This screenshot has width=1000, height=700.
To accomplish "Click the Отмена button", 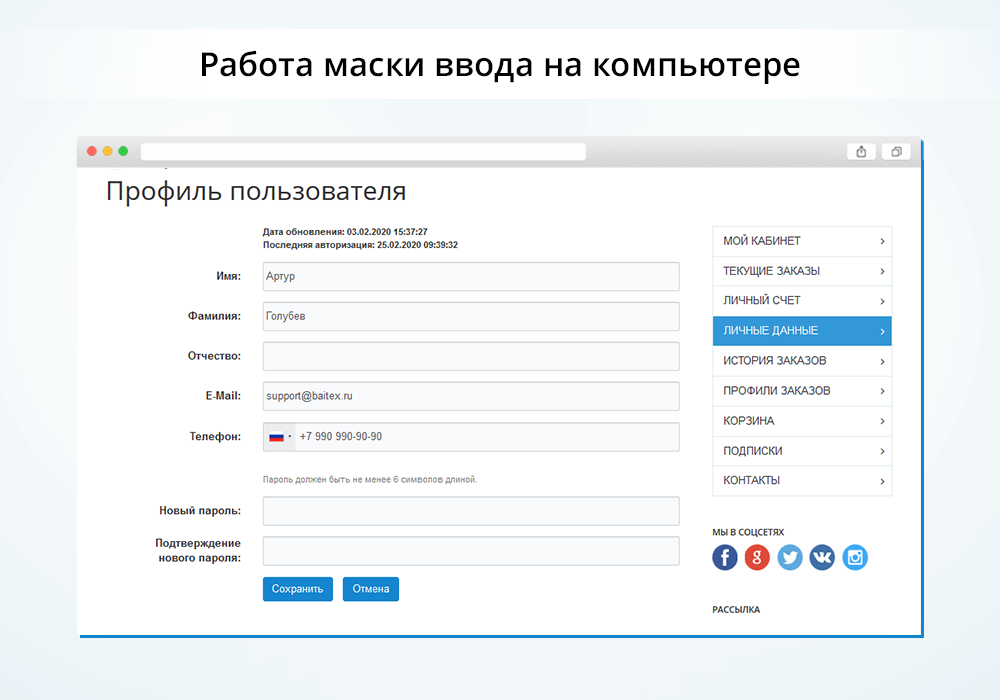I will click(x=370, y=589).
